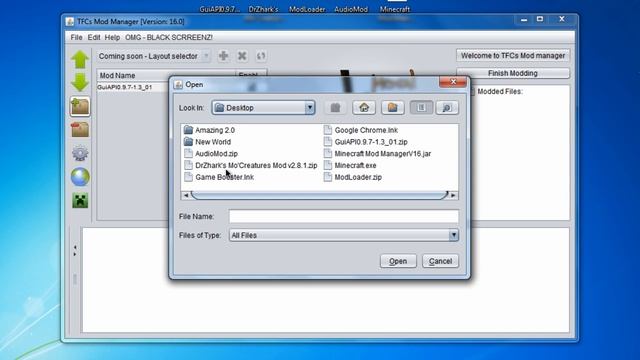
Task: Click the refresh layout icon
Action: (x=261, y=56)
